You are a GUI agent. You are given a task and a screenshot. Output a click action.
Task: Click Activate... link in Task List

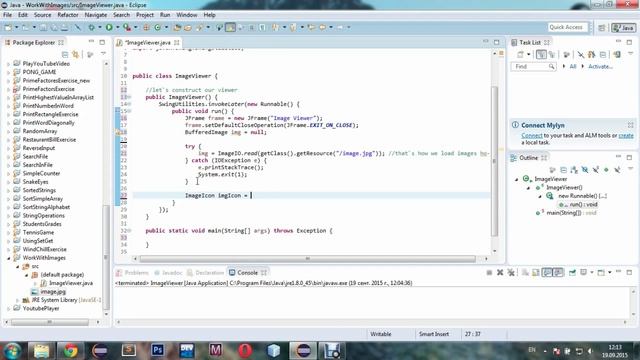pos(600,67)
